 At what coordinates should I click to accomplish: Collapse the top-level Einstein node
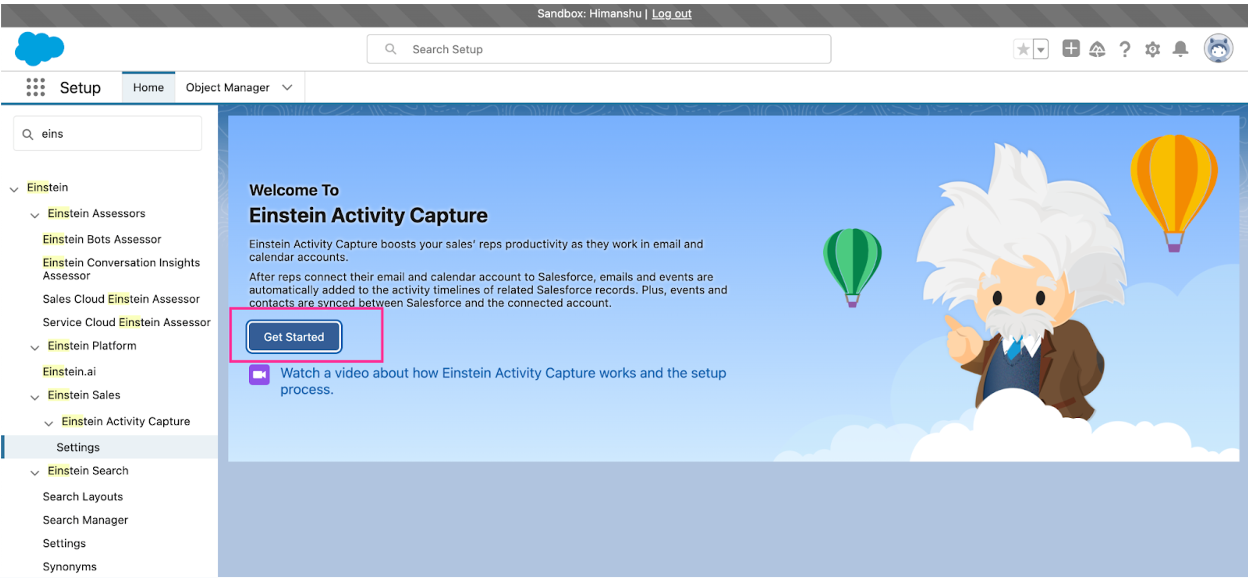pos(14,188)
